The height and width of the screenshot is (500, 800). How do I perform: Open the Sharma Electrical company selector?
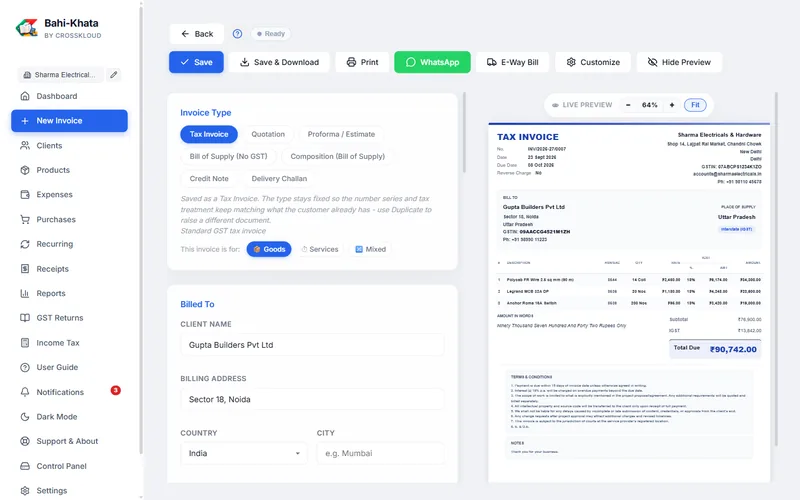tap(61, 74)
